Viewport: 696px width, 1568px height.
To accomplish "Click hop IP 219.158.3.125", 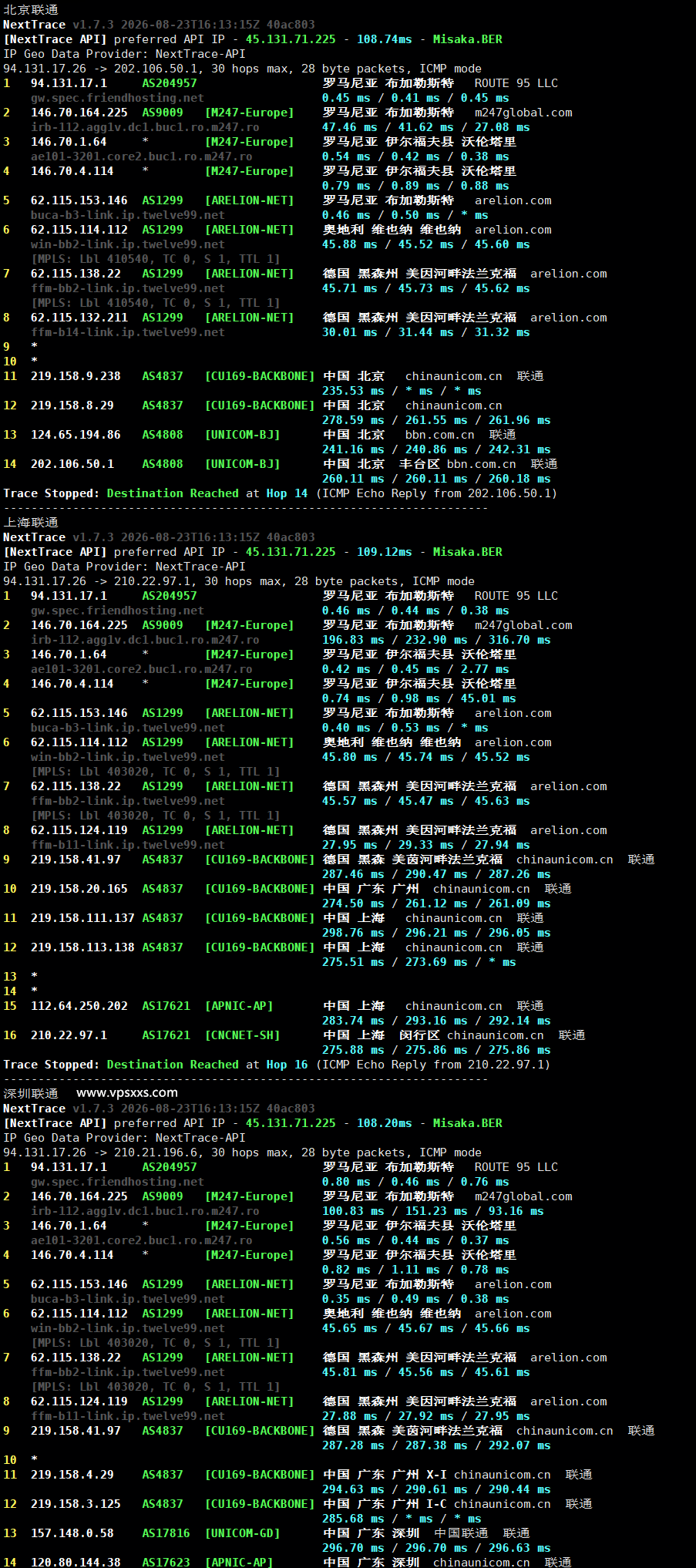I will 76,1504.
